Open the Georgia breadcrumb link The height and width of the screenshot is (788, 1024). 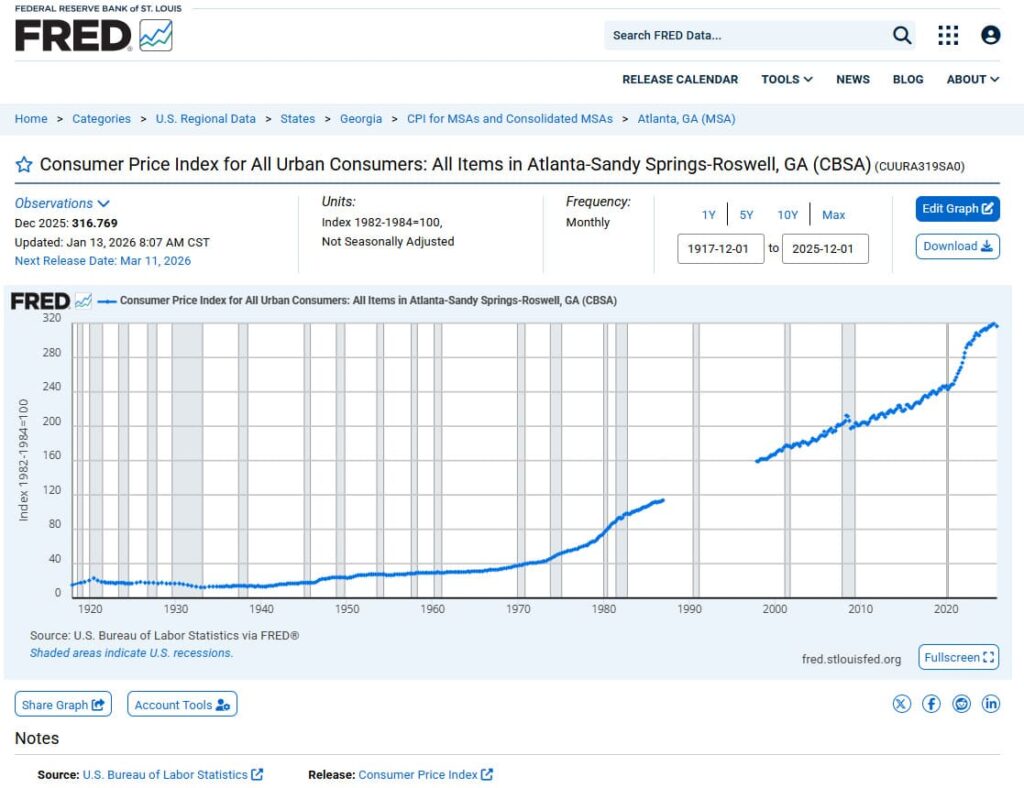tap(361, 119)
